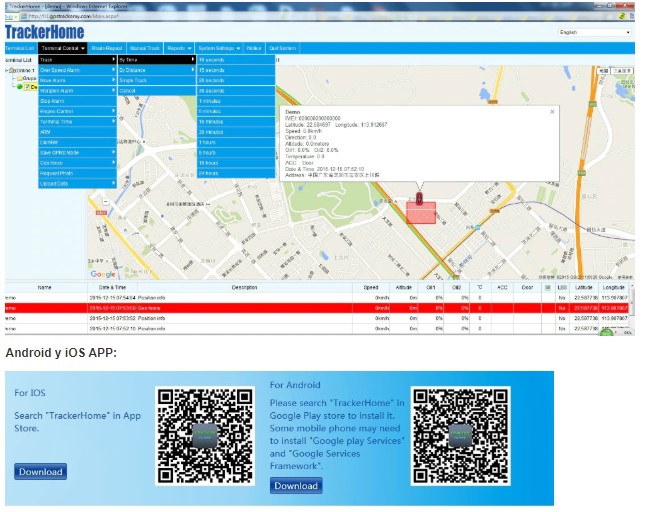Click the For IOS Download button

(40, 472)
